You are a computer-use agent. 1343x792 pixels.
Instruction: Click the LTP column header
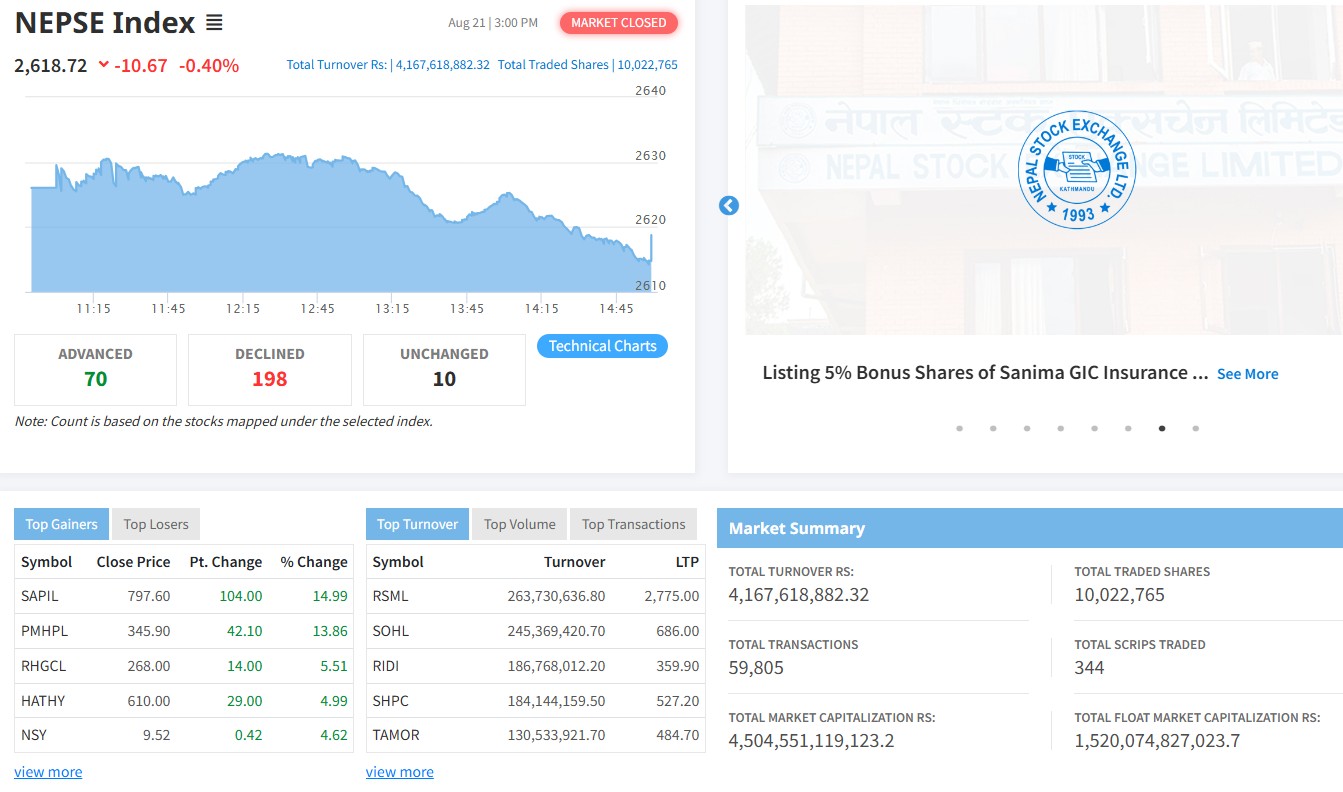point(687,562)
